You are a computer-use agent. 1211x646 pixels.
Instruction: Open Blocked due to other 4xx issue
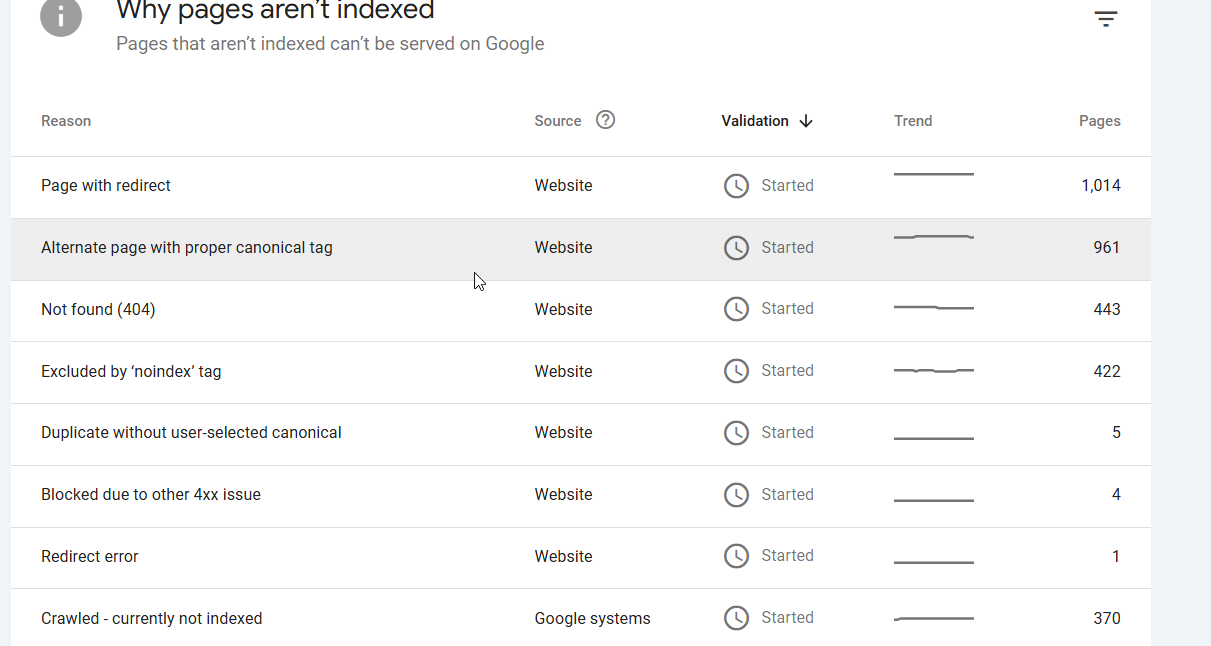581,496
